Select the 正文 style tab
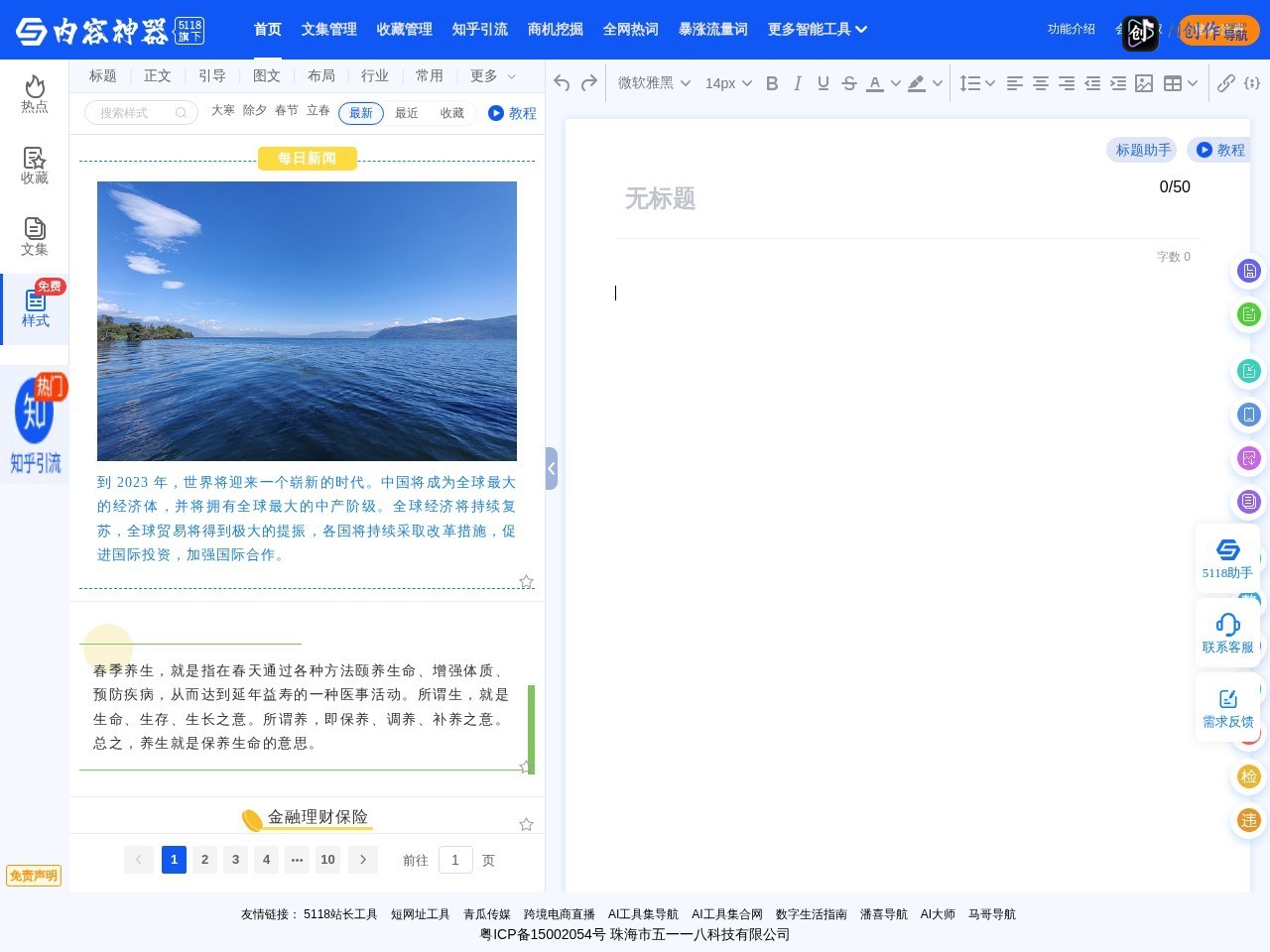This screenshot has height=952, width=1270. coord(158,75)
